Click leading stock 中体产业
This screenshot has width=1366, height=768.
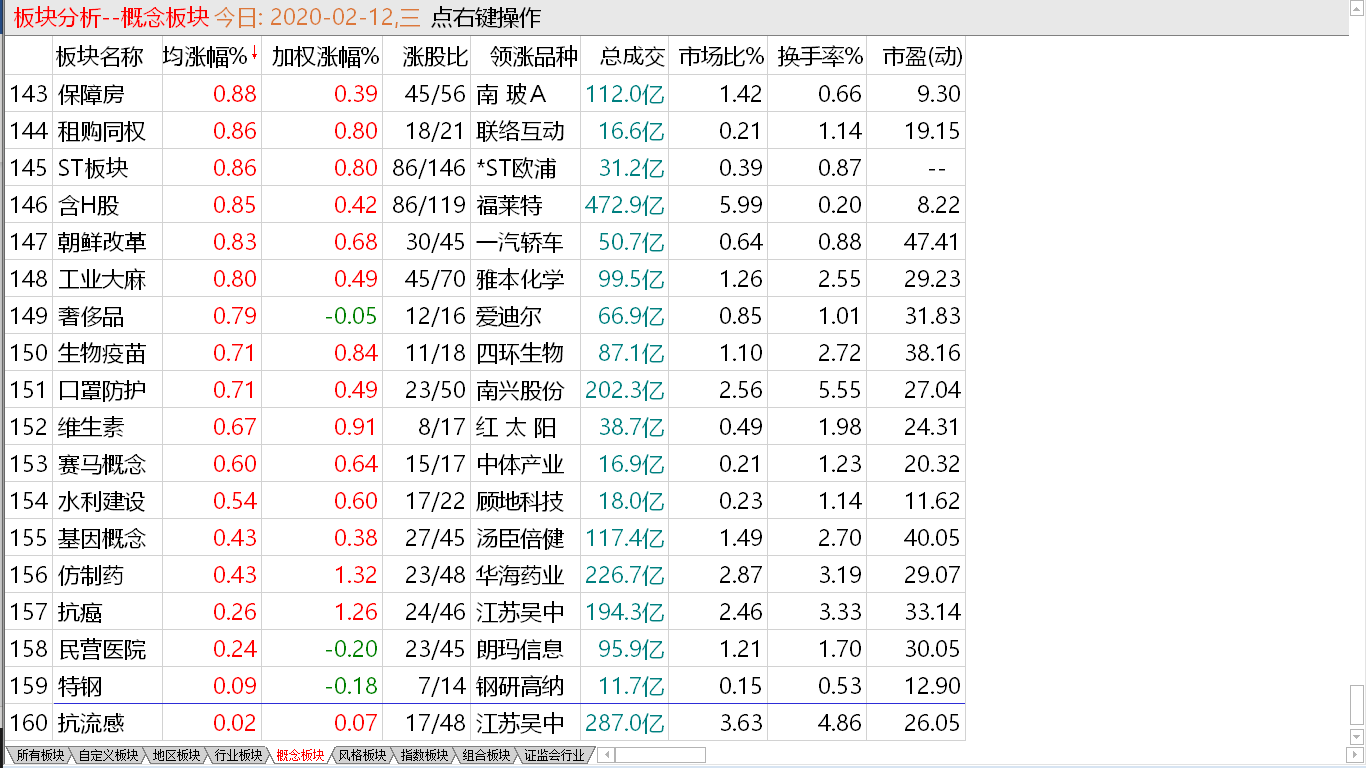pyautogui.click(x=520, y=464)
